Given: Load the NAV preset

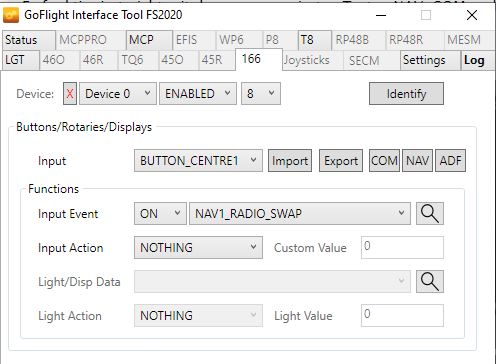Looking at the screenshot, I should [417, 161].
